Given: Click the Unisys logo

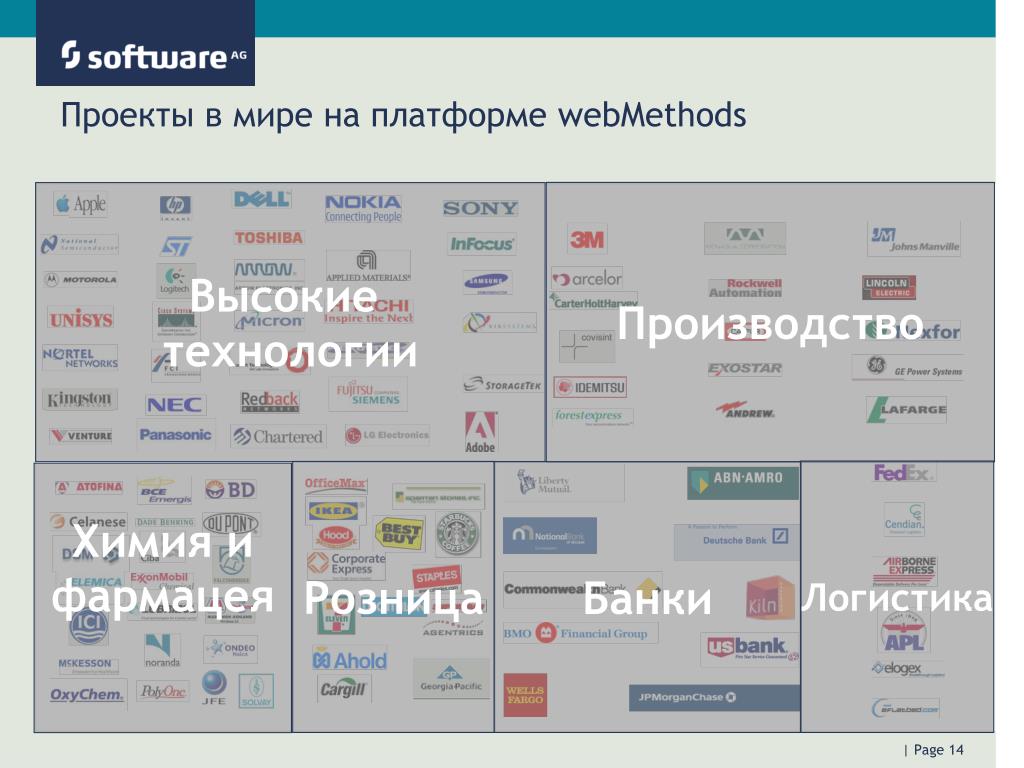Looking at the screenshot, I should point(81,319).
